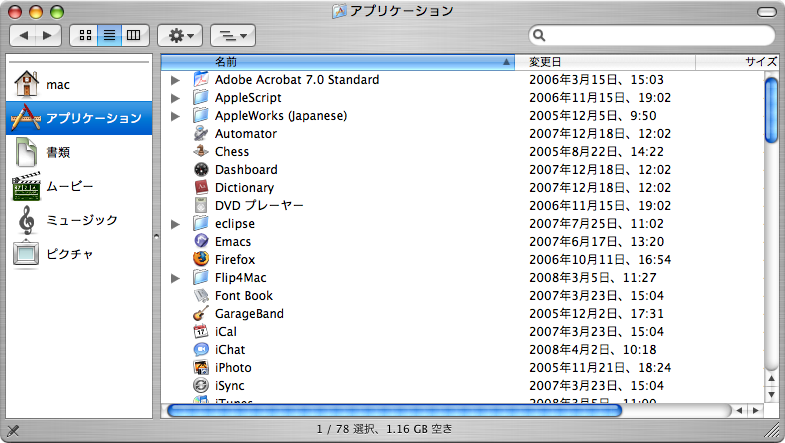Open ミュージック music folder in sidebar
Screen dimensions: 785x443
(x=79, y=220)
